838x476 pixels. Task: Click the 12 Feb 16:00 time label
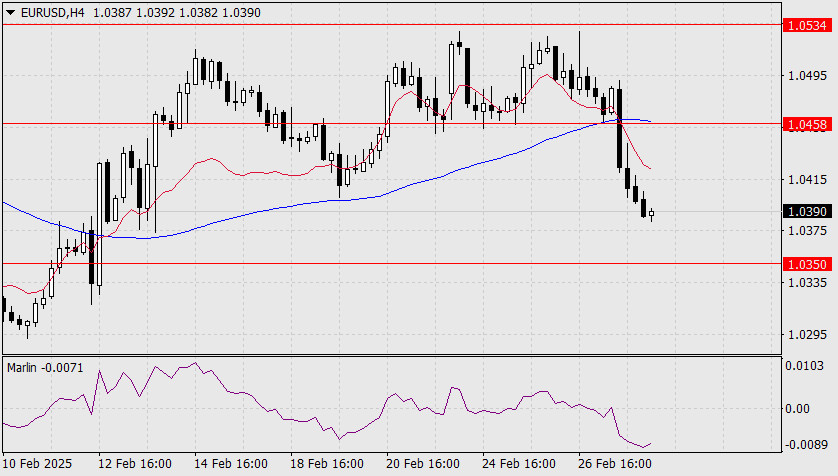click(x=135, y=463)
